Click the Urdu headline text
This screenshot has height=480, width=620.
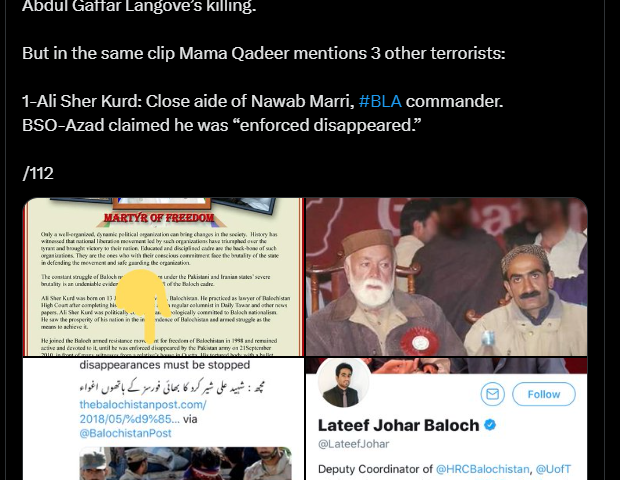click(x=172, y=387)
